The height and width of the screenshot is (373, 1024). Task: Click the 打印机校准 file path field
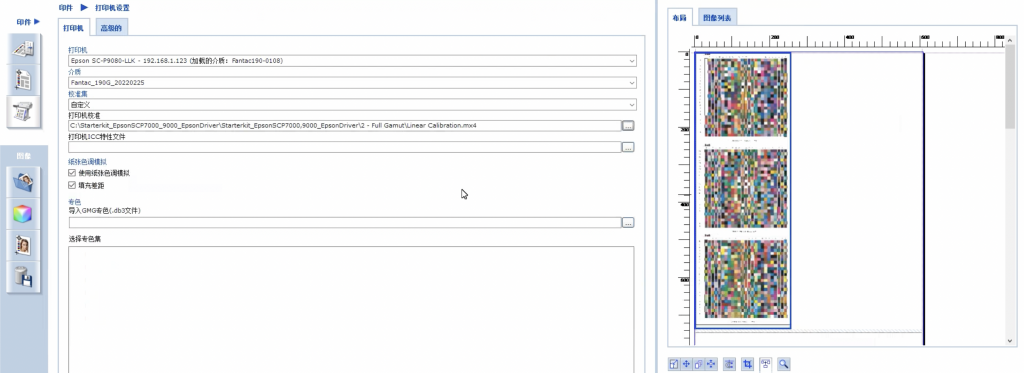pyautogui.click(x=344, y=125)
